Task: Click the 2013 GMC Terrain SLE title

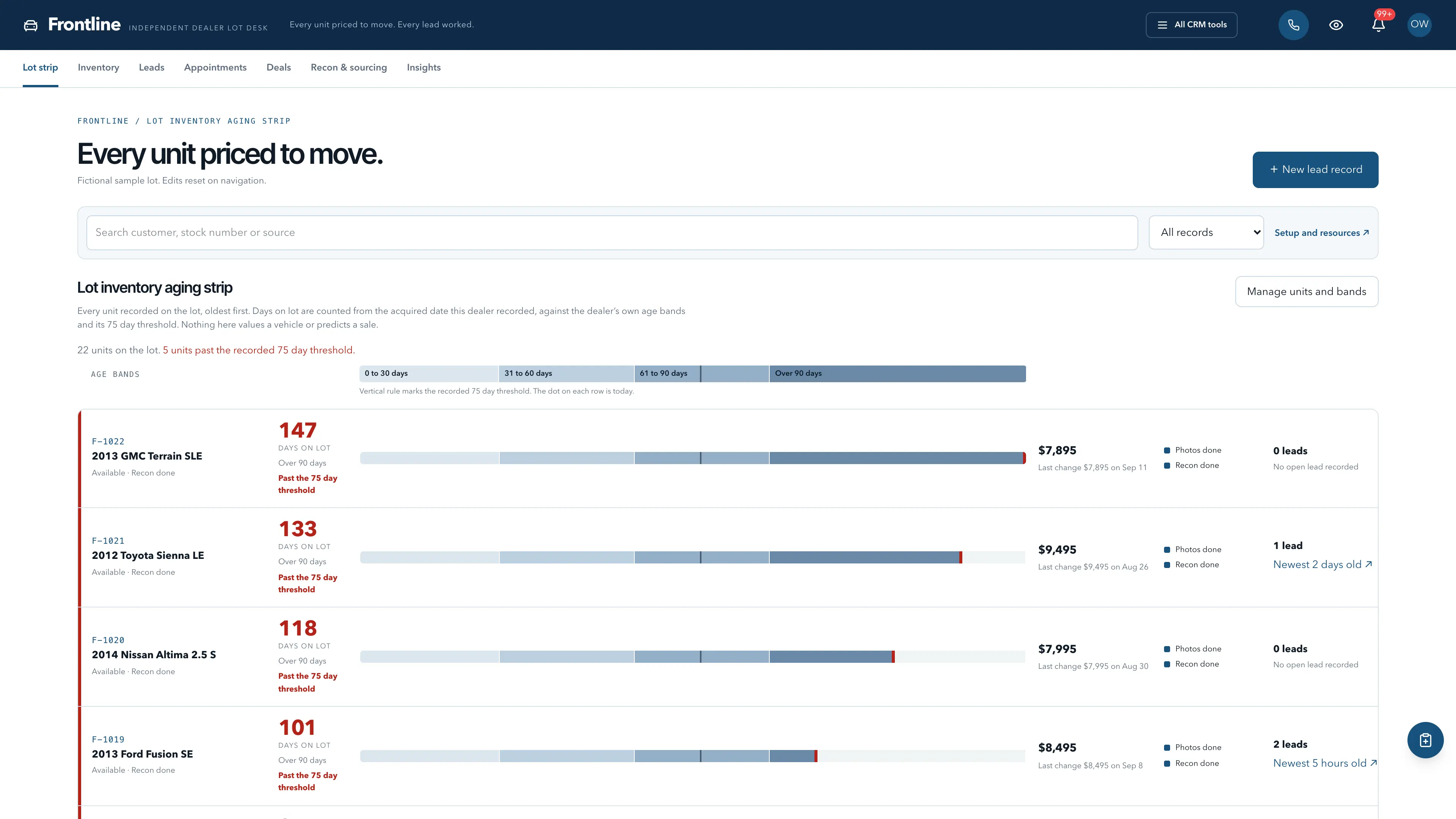Action: 147,456
